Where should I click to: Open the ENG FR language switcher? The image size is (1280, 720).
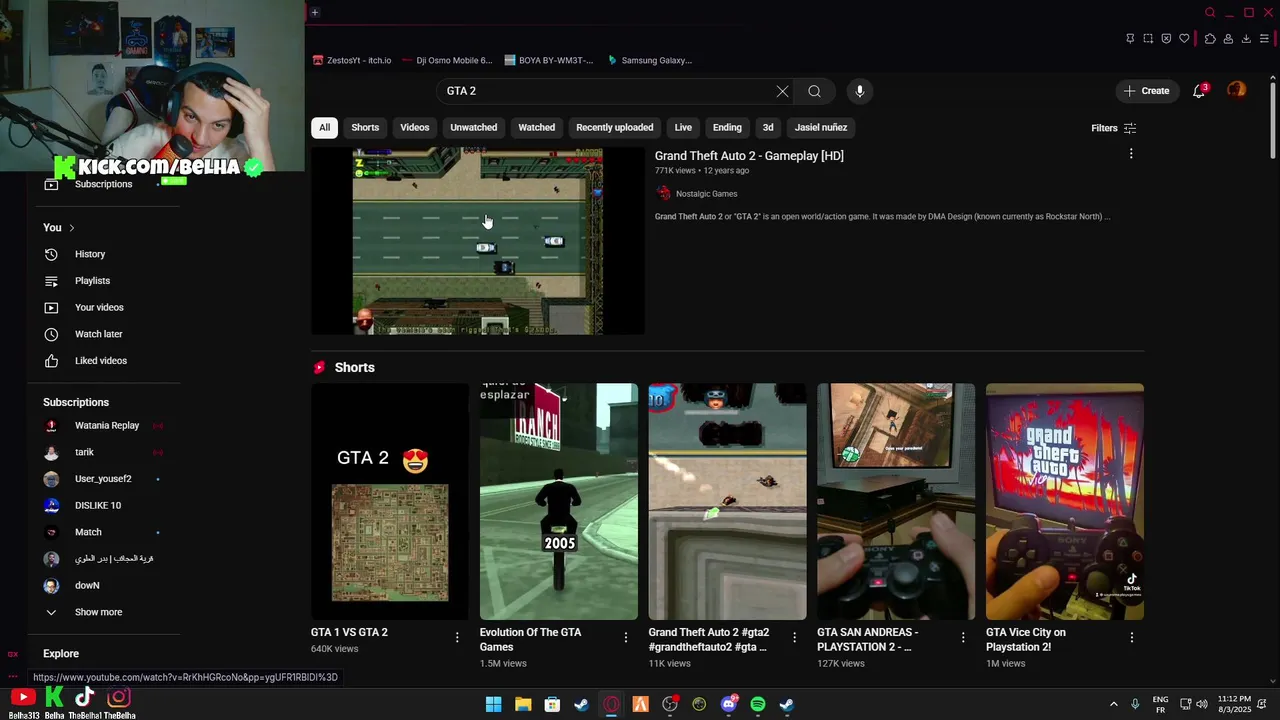point(1160,704)
